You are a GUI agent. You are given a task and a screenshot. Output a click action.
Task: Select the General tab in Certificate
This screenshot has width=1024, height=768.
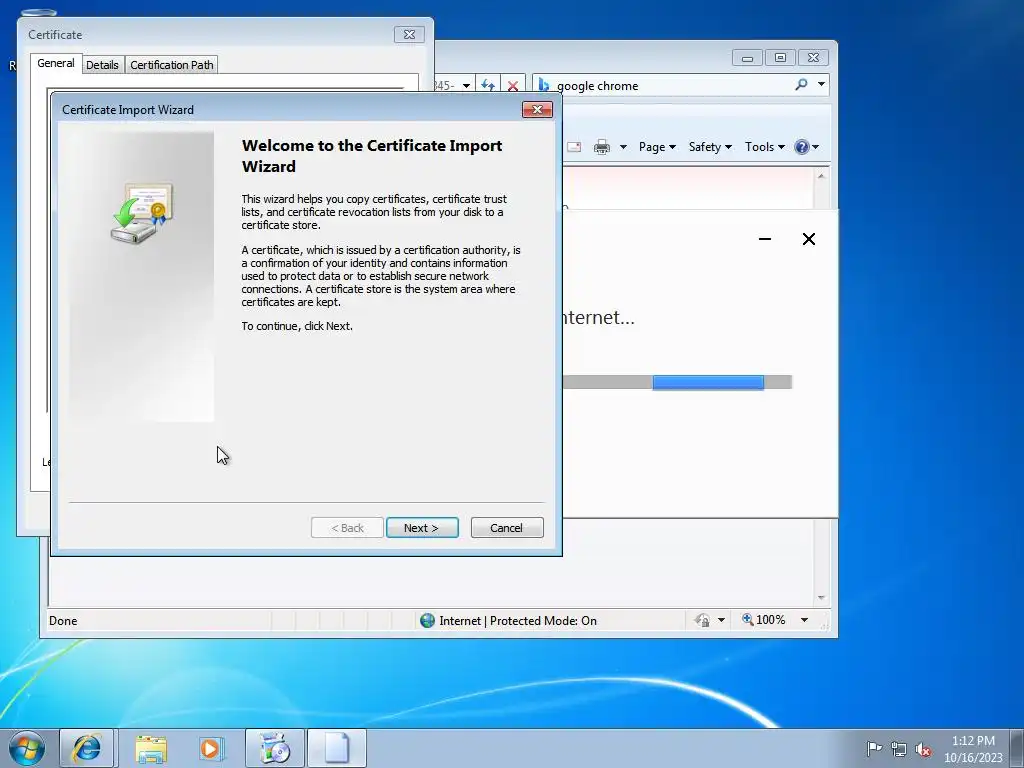[56, 63]
